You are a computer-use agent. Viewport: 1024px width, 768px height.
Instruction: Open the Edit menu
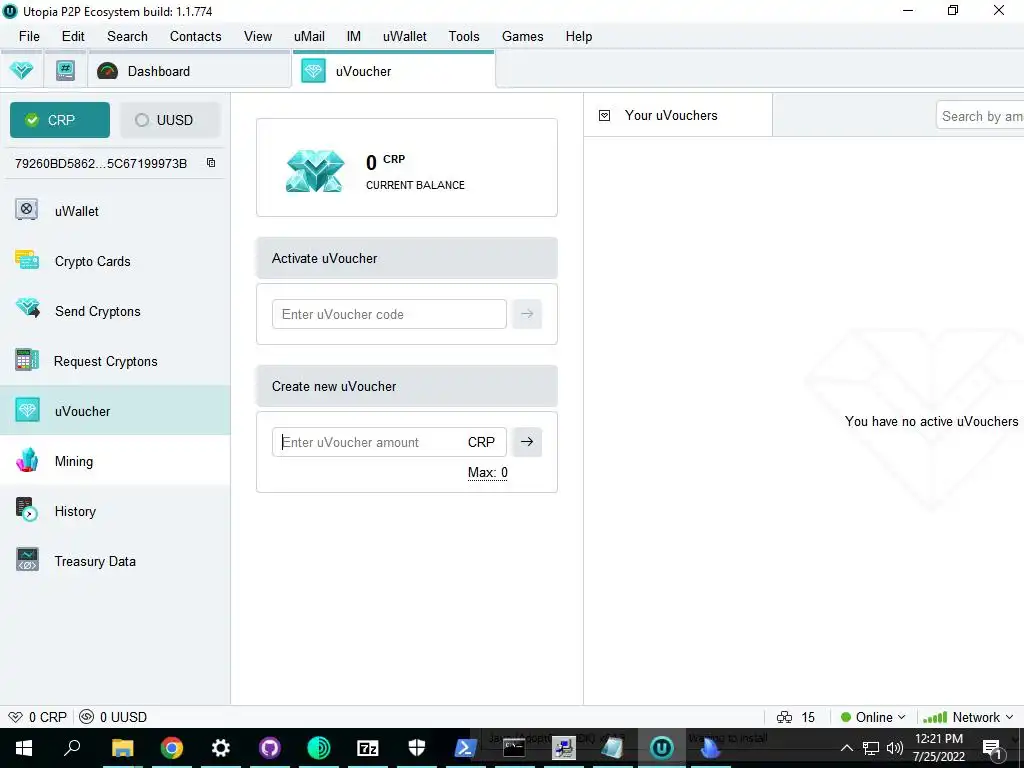click(x=73, y=37)
